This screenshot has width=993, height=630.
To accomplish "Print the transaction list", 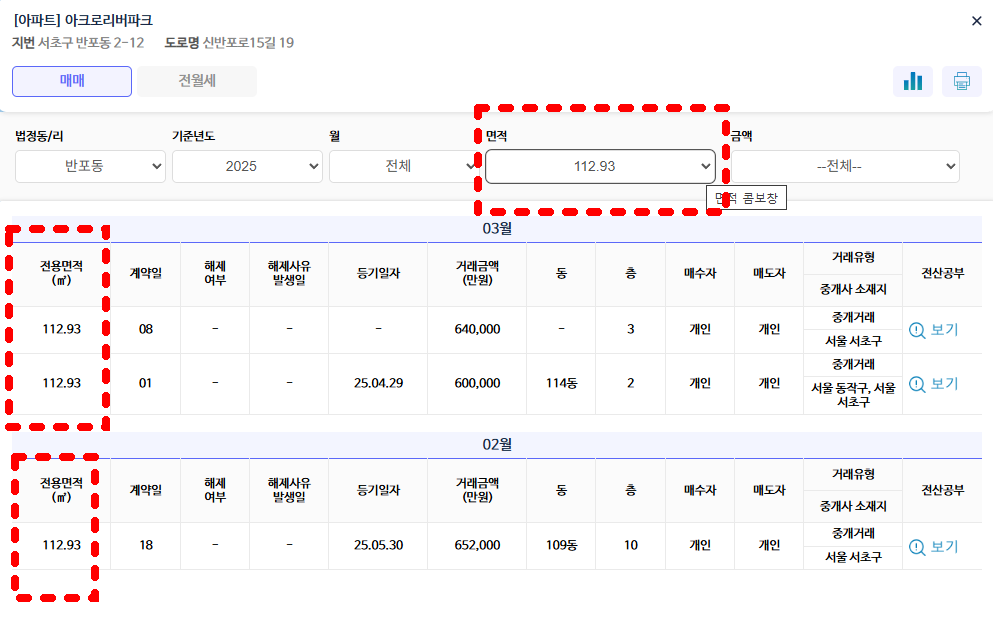I will (961, 82).
